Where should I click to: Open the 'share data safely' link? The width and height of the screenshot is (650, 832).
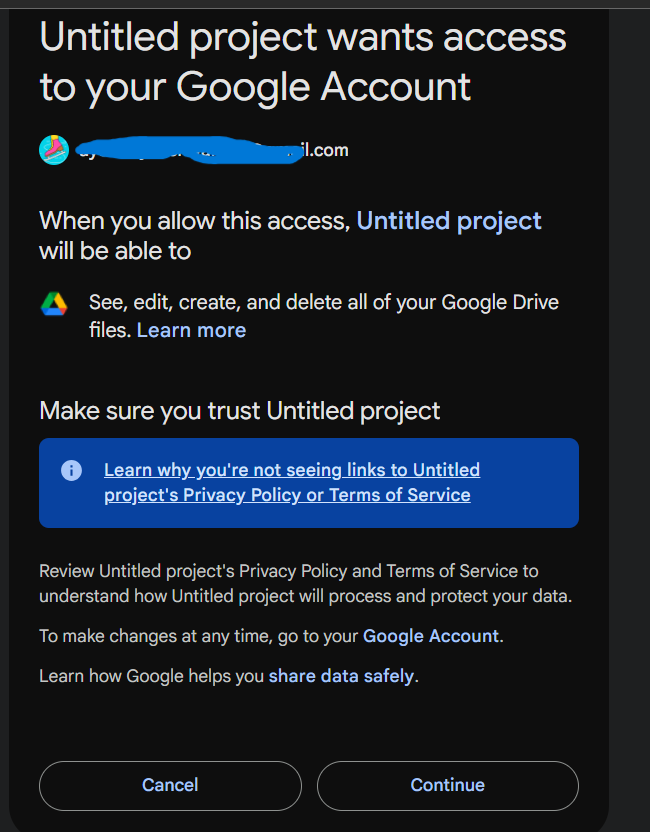[341, 676]
